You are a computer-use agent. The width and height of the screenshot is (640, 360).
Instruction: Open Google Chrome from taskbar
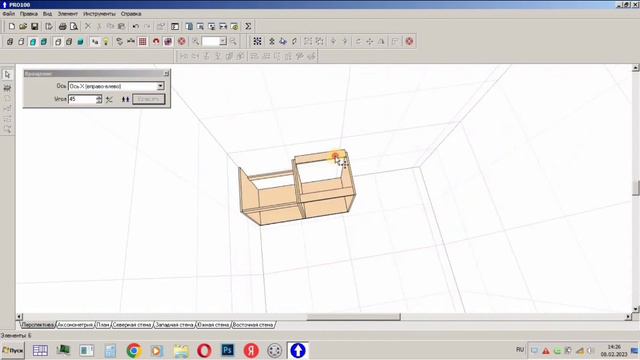[x=133, y=351]
